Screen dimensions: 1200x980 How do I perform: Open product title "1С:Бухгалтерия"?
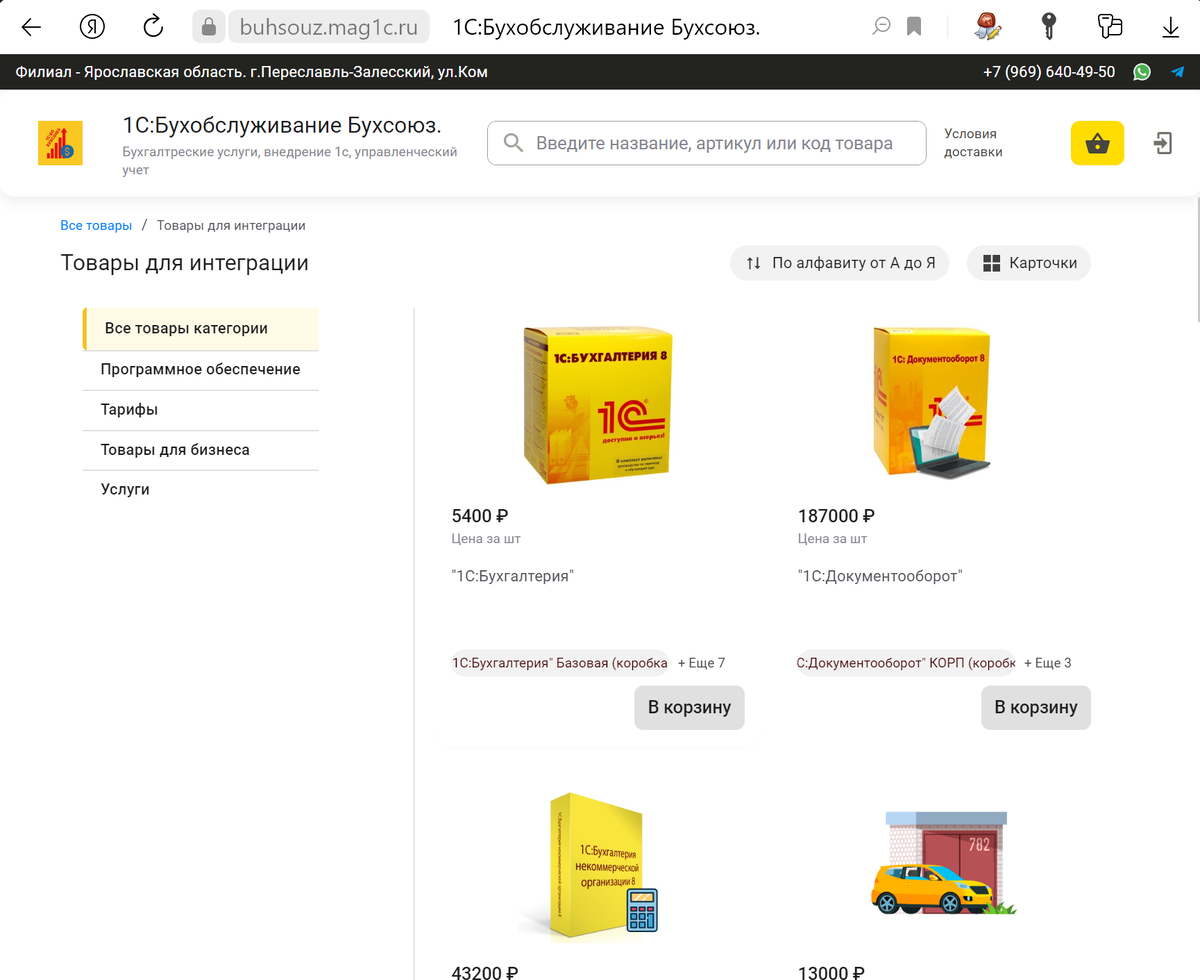[512, 576]
